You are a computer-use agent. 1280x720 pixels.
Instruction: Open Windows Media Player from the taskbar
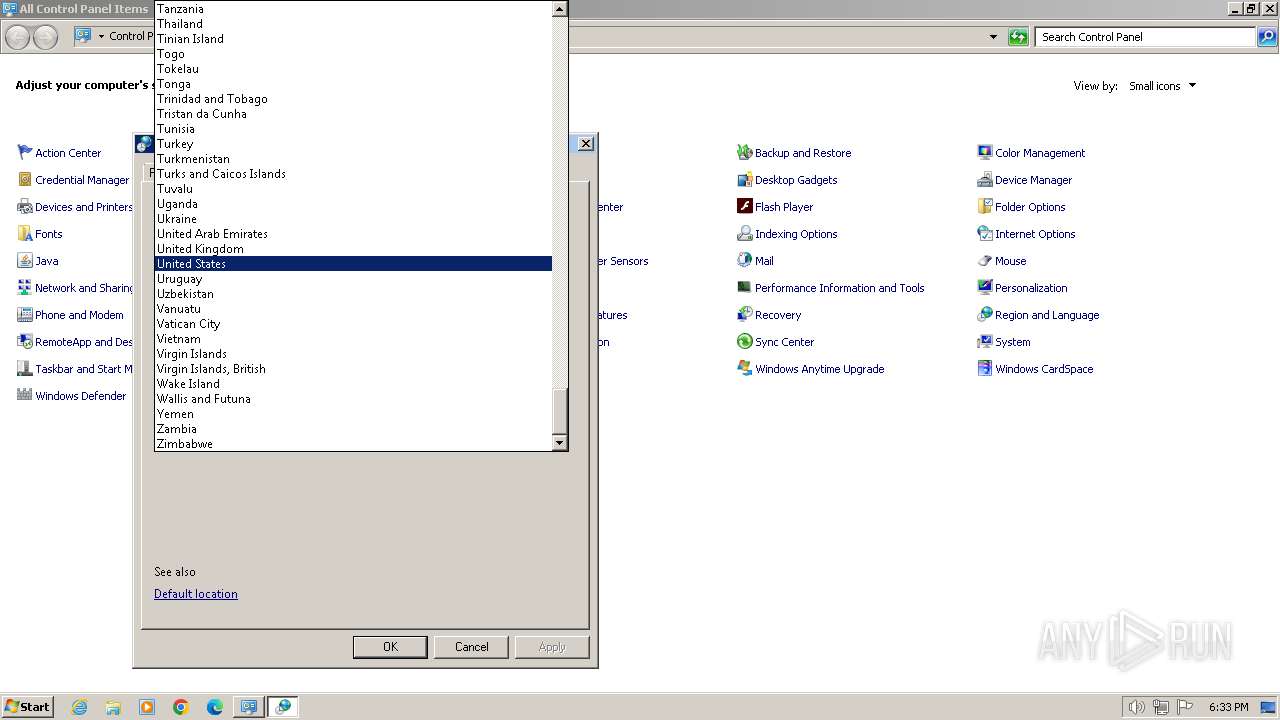(147, 707)
